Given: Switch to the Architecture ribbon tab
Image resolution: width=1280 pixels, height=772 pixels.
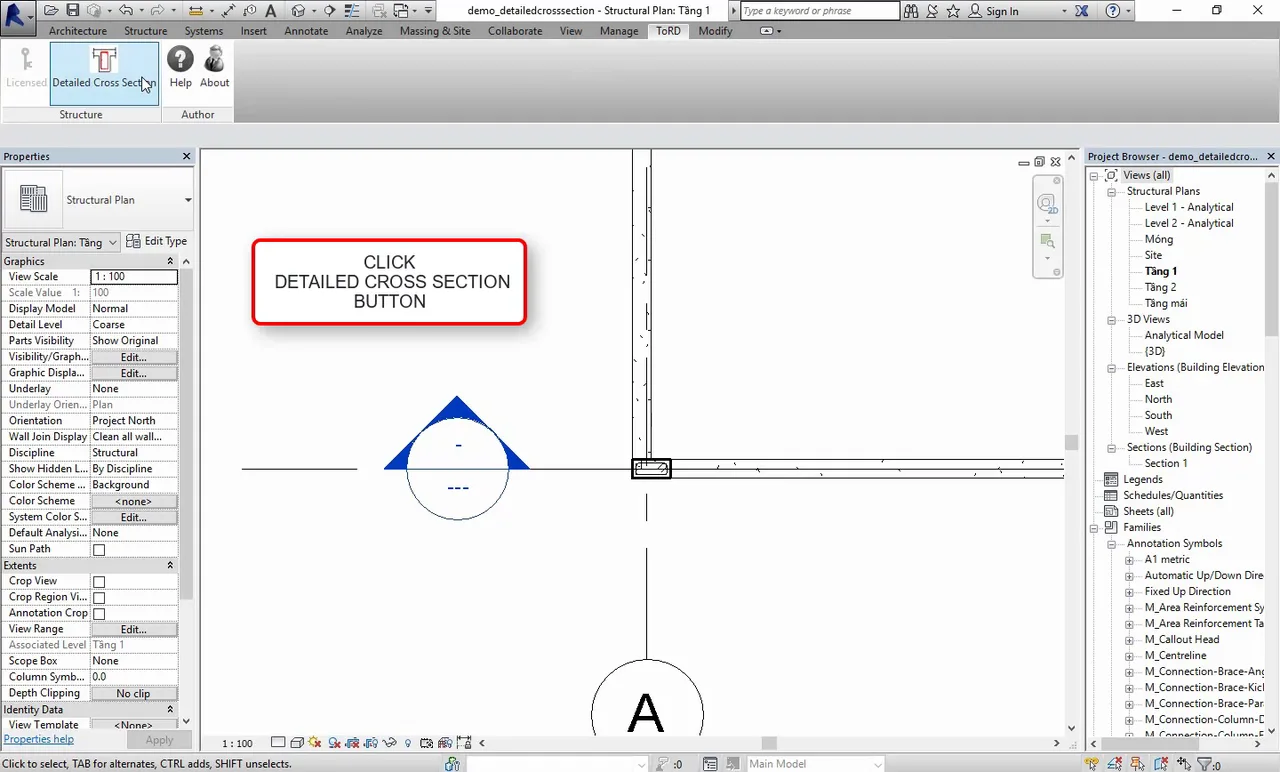Looking at the screenshot, I should [78, 31].
